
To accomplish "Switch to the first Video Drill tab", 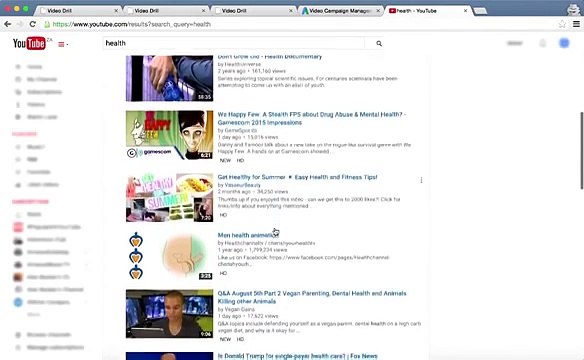I will tap(78, 11).
